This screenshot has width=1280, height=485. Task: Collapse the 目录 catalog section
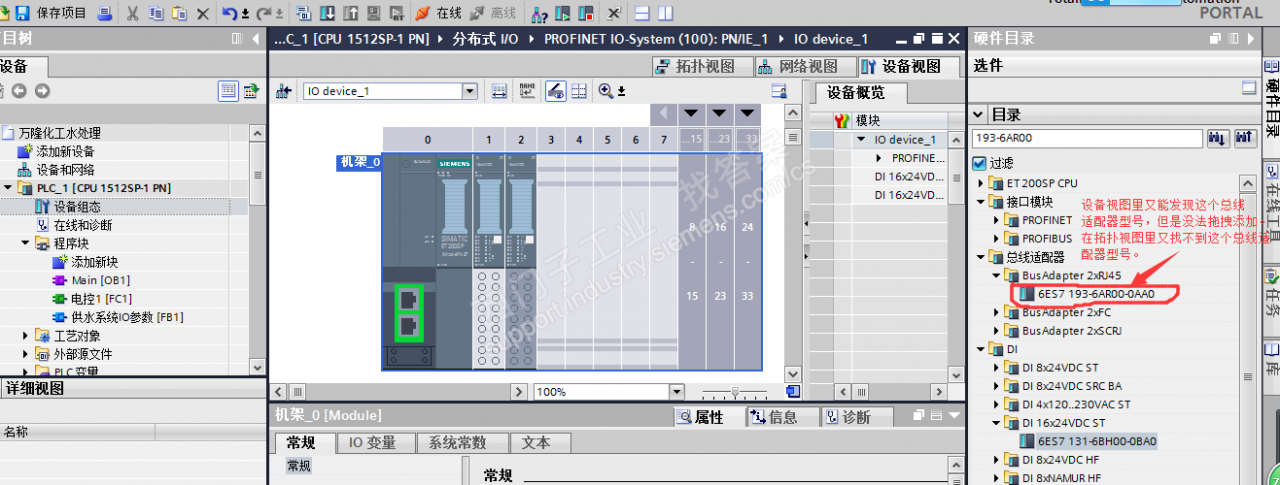[980, 114]
